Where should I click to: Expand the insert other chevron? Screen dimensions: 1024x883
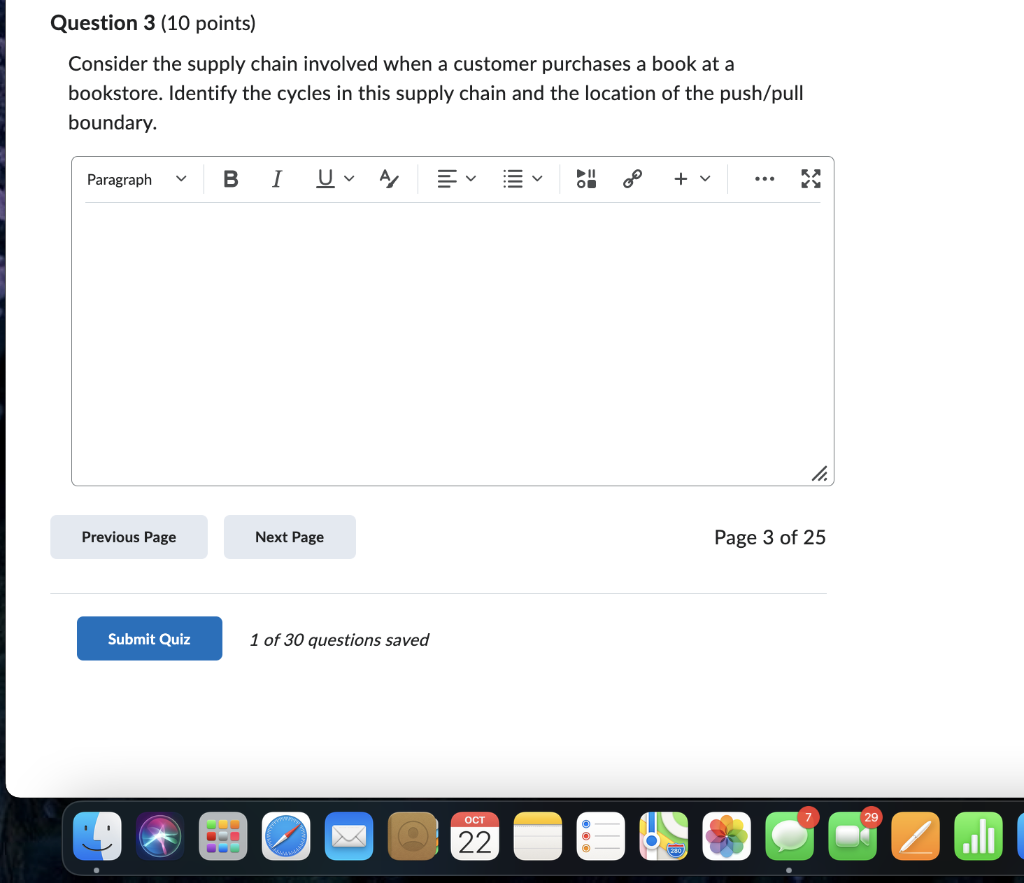[705, 179]
